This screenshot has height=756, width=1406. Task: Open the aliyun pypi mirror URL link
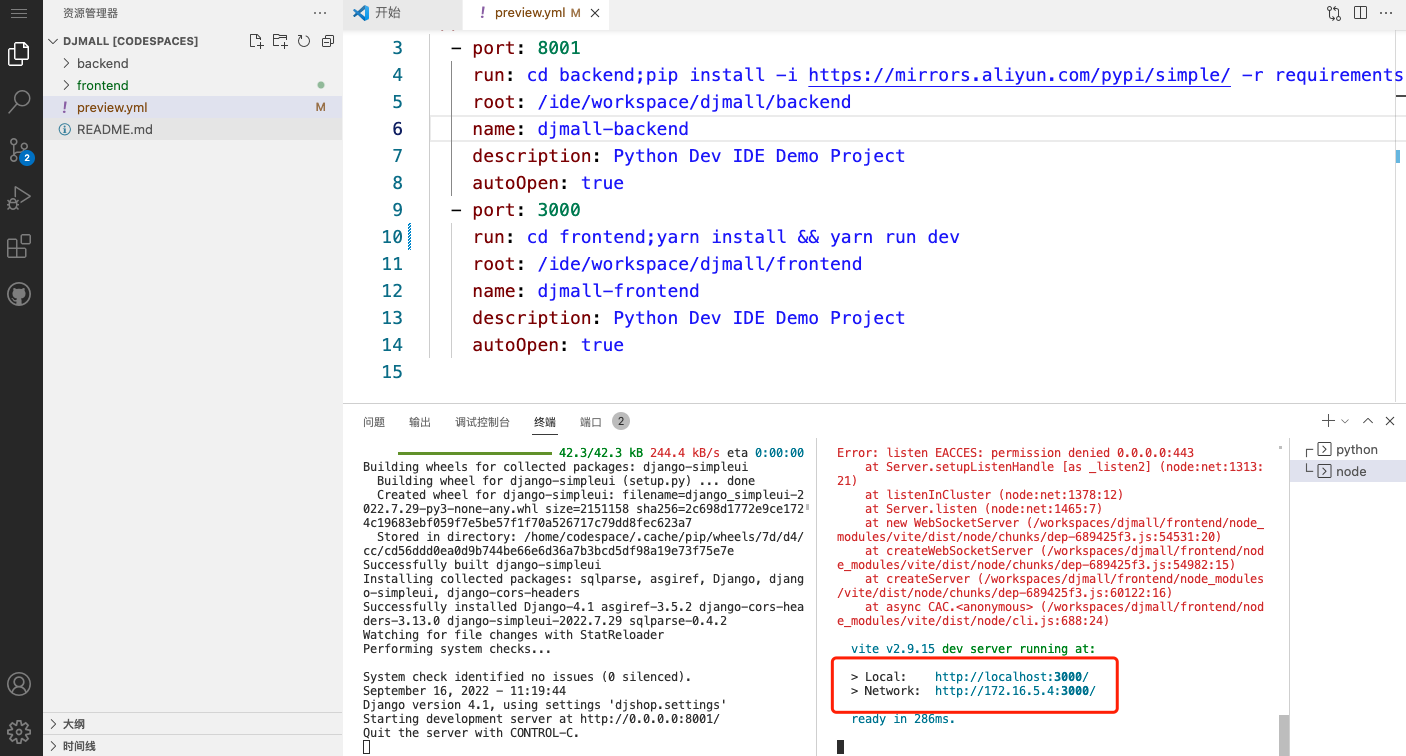[1019, 75]
